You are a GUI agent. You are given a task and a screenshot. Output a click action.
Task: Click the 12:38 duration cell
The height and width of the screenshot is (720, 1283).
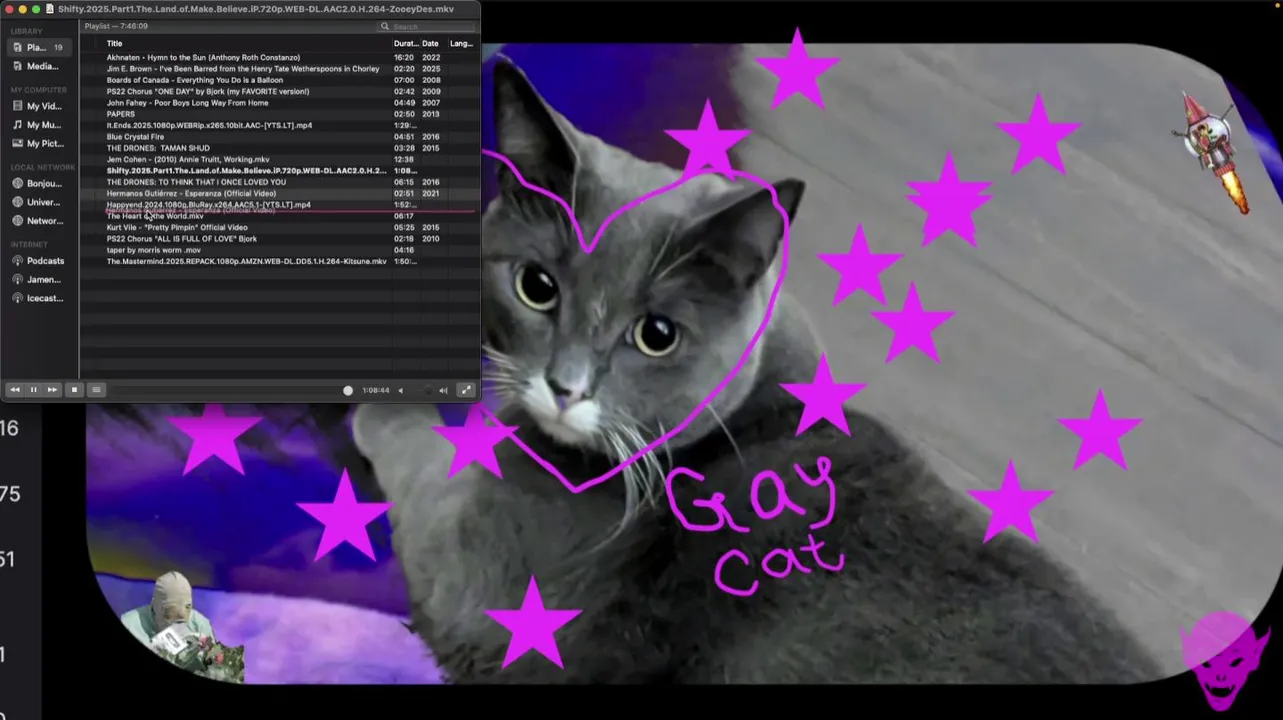coord(404,159)
